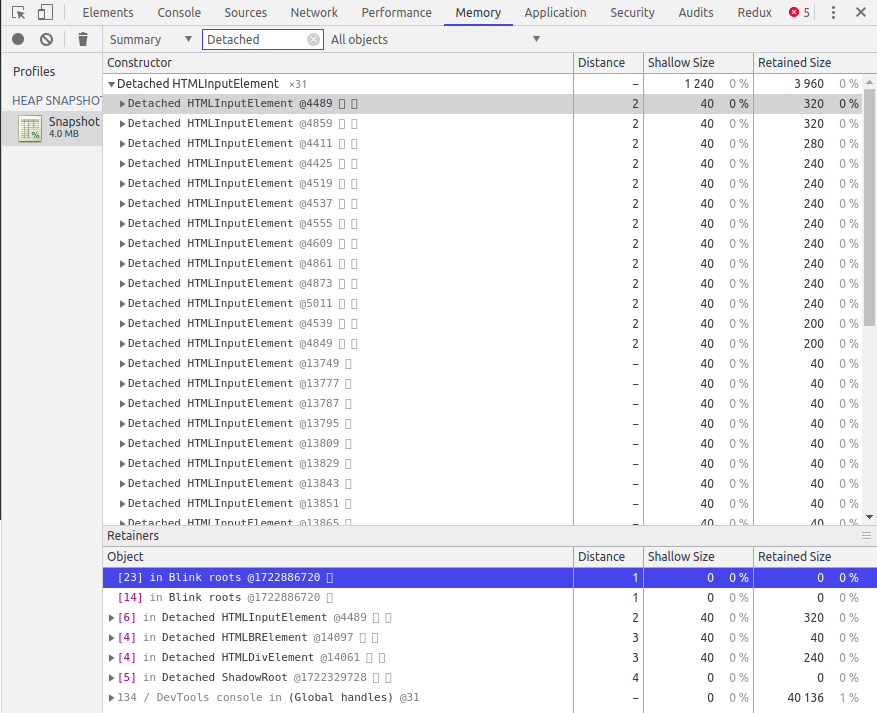Expand retainer [4] in Detached HTMLBRElement
The width and height of the screenshot is (877, 713).
[111, 638]
